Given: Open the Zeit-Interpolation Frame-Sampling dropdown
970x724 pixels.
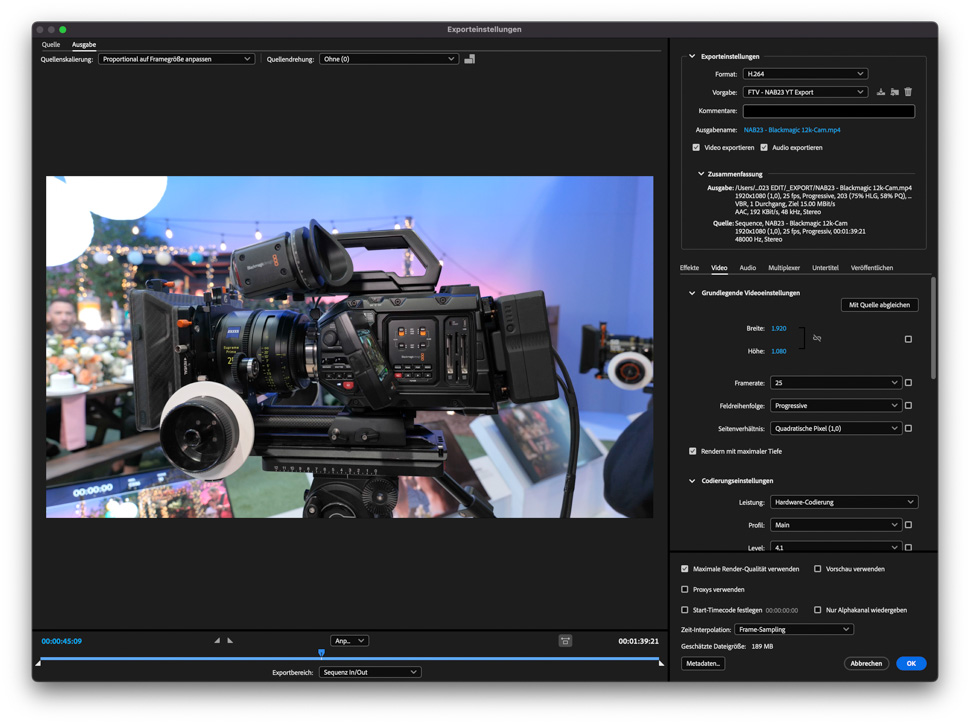Looking at the screenshot, I should tap(794, 629).
